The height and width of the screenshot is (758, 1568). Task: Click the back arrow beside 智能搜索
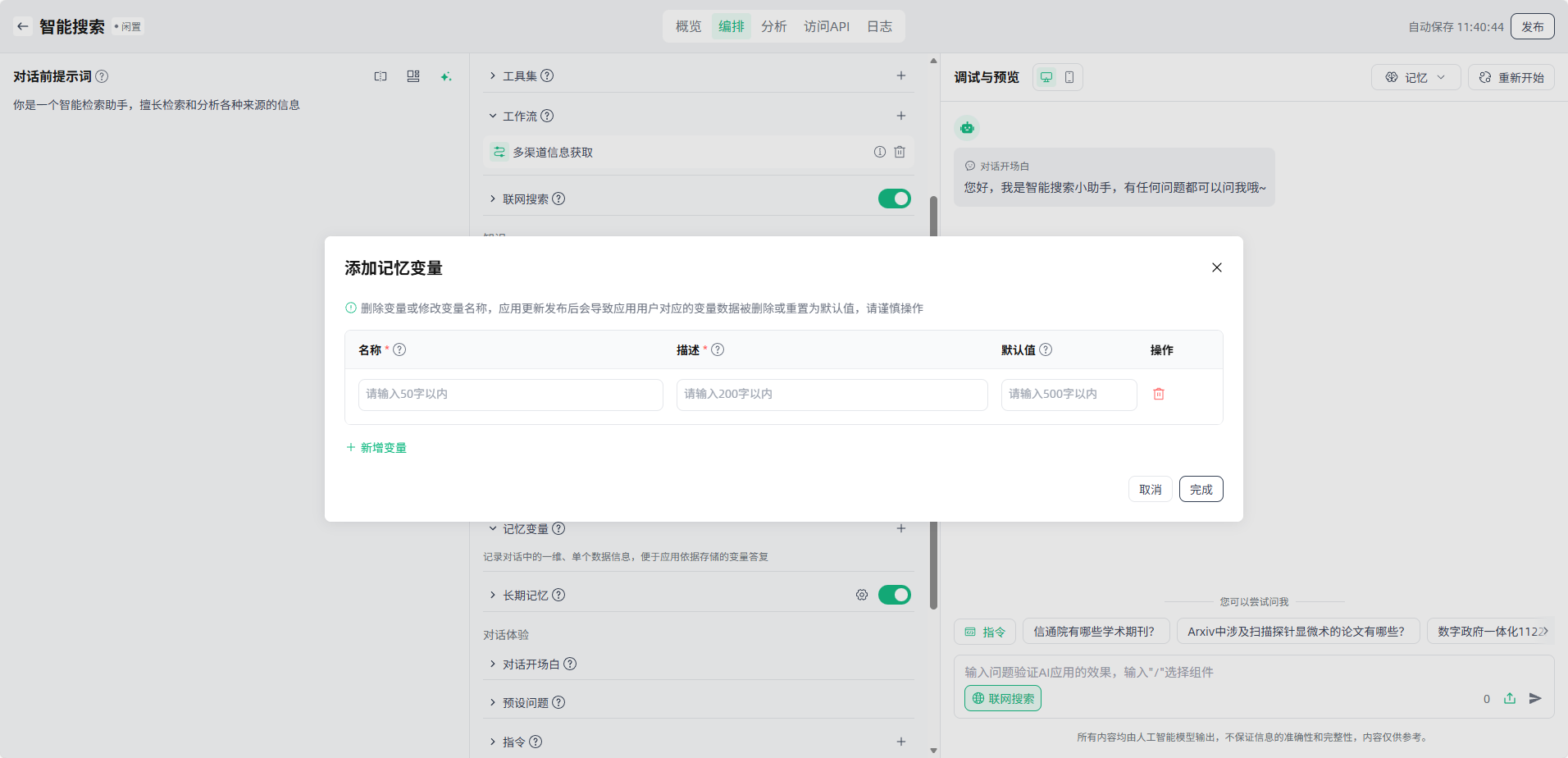(23, 26)
